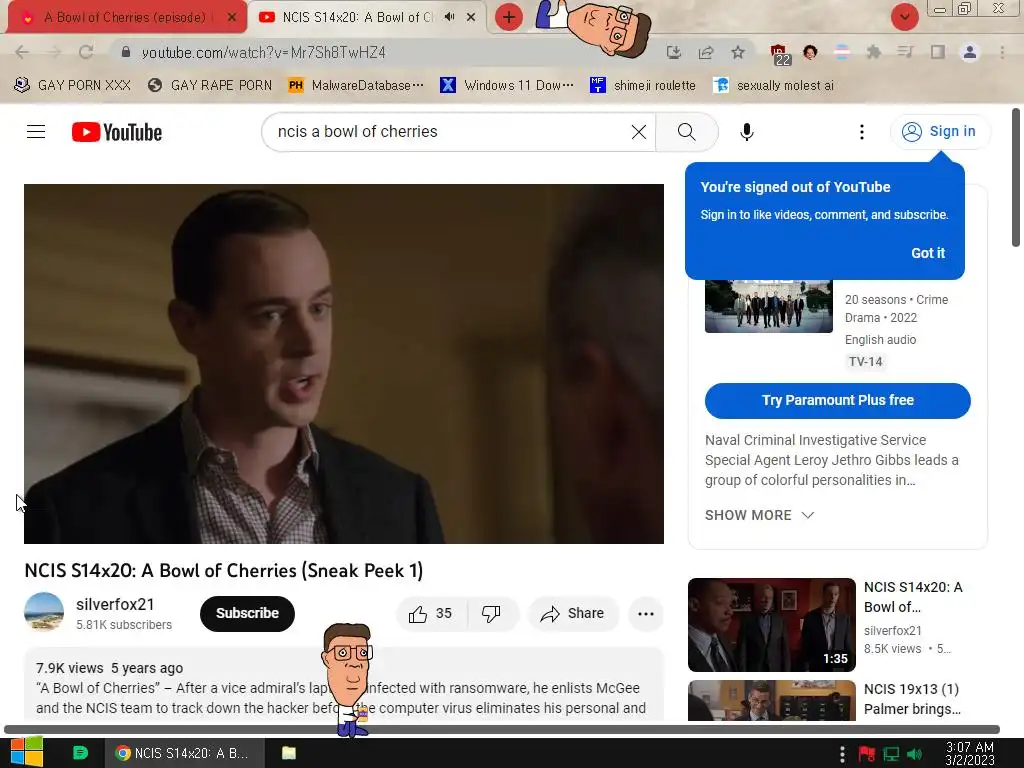Dismiss the signed-out popup with Got it
This screenshot has width=1024, height=768.
click(928, 253)
